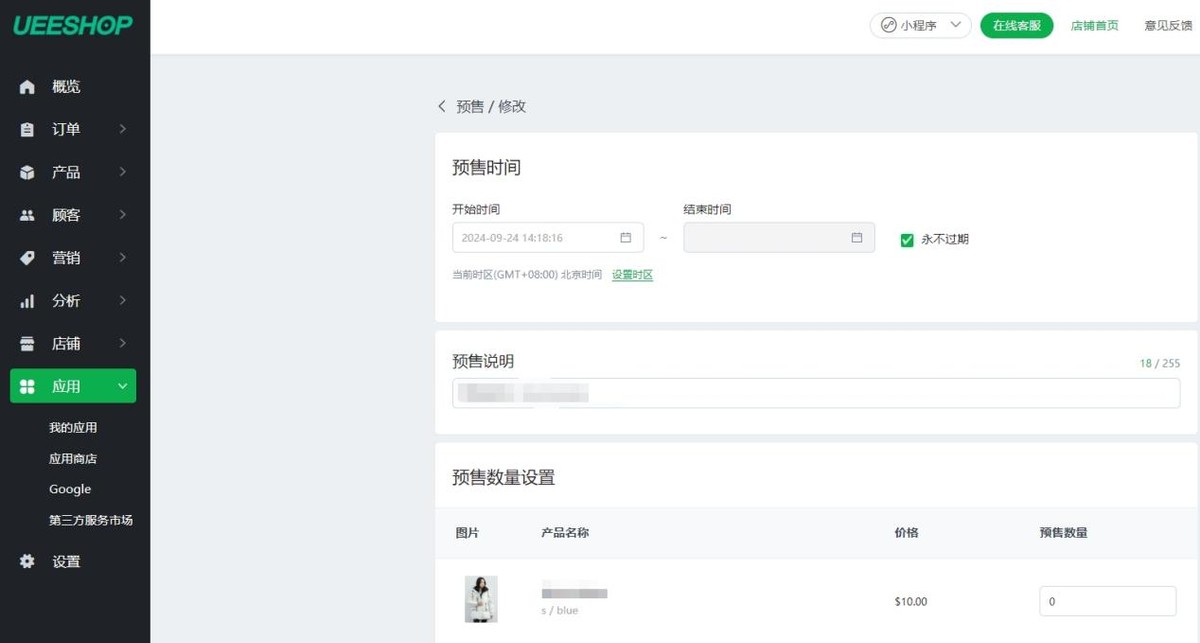This screenshot has height=643, width=1200.
Task: Expand the 顾客 menu chevron
Action: click(x=122, y=215)
